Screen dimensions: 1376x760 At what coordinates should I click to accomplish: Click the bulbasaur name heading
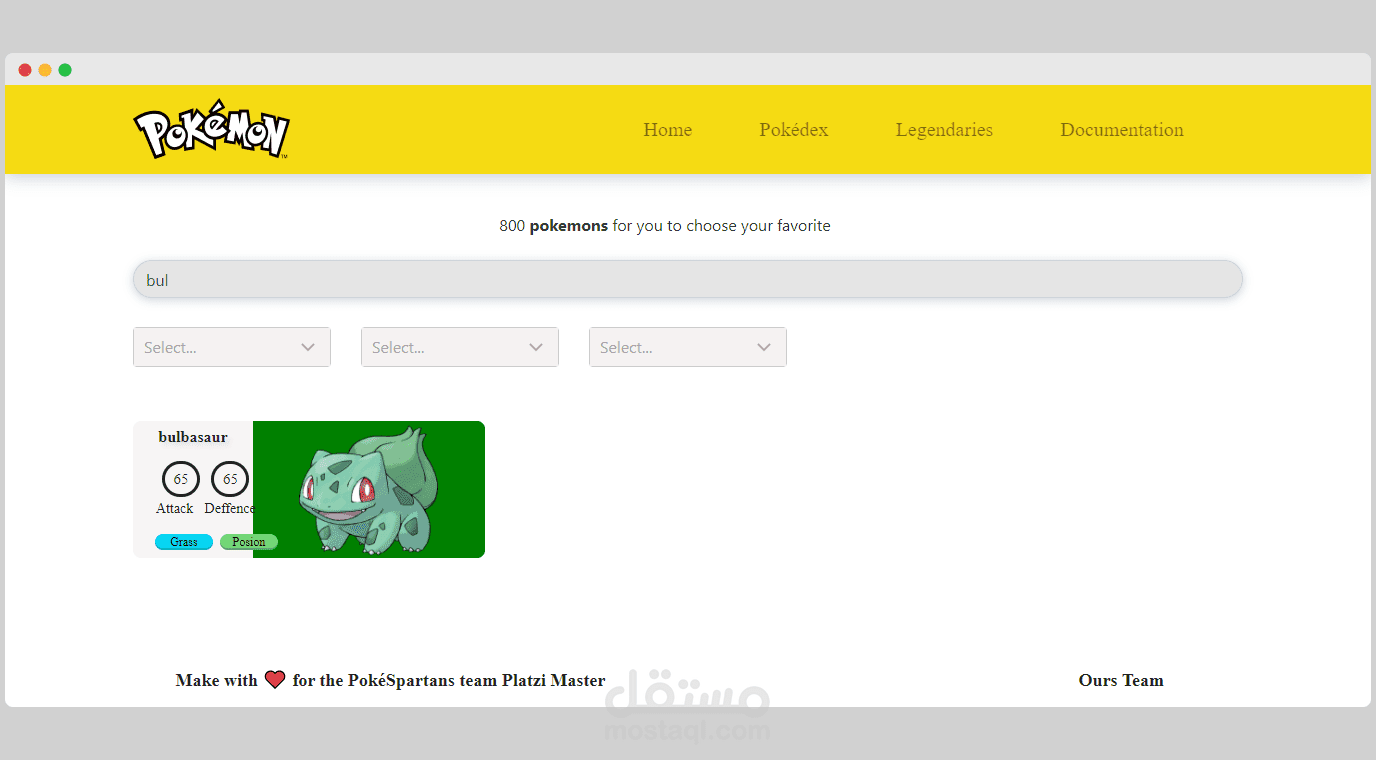click(193, 437)
